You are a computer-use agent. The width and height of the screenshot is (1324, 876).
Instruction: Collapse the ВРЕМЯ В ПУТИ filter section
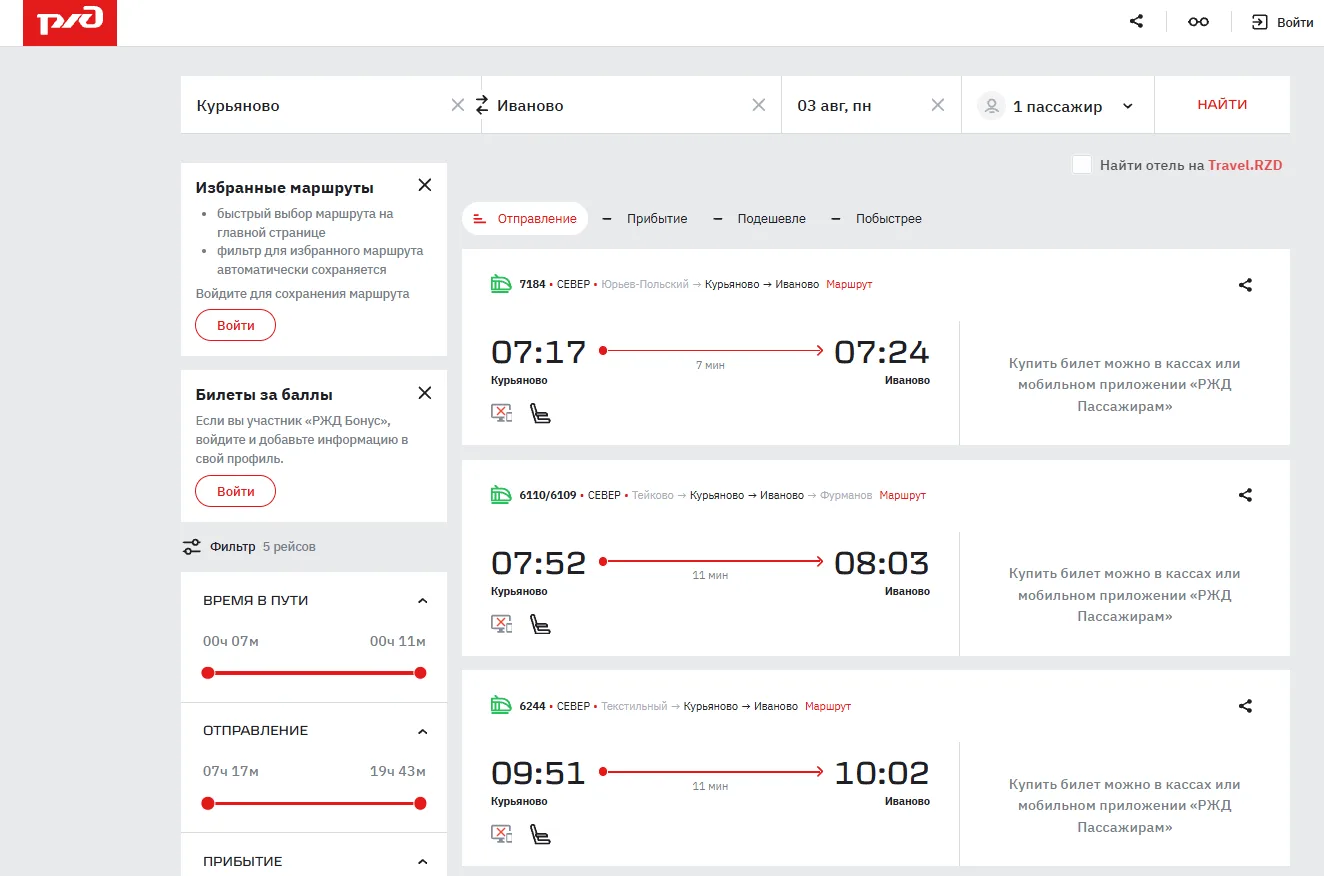422,601
